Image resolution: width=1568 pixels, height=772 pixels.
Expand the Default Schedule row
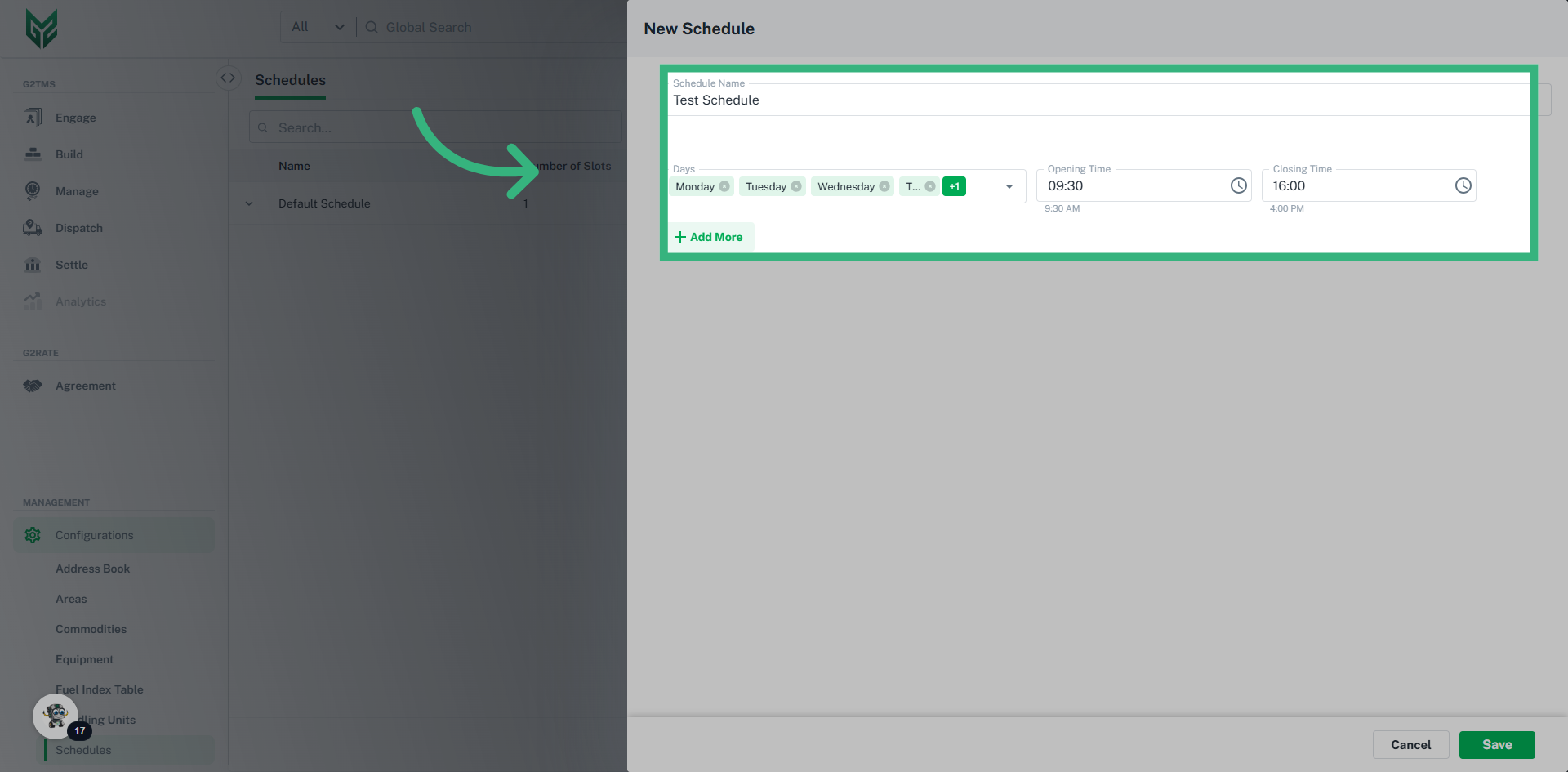coord(249,203)
